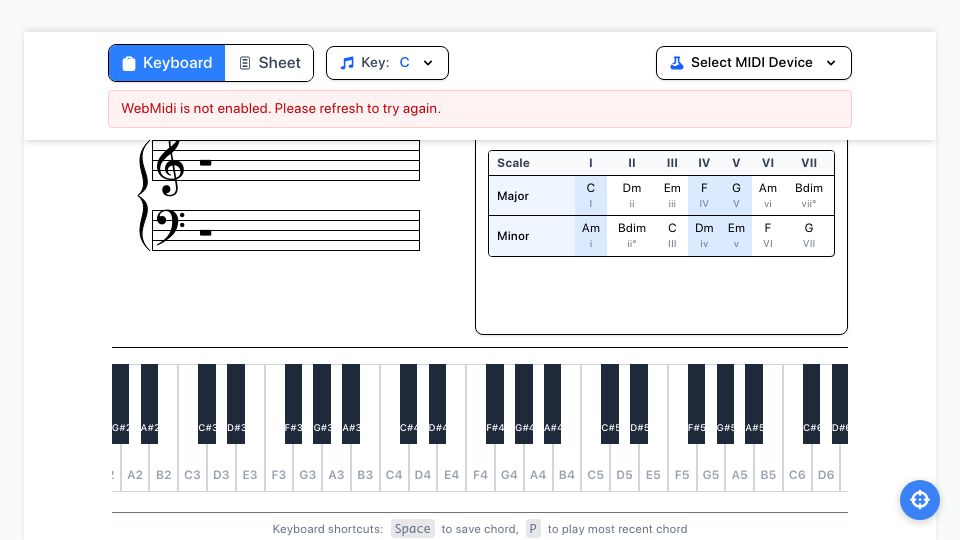Play the D4 white piano key
Screen dimensions: 960x540
click(x=422, y=468)
